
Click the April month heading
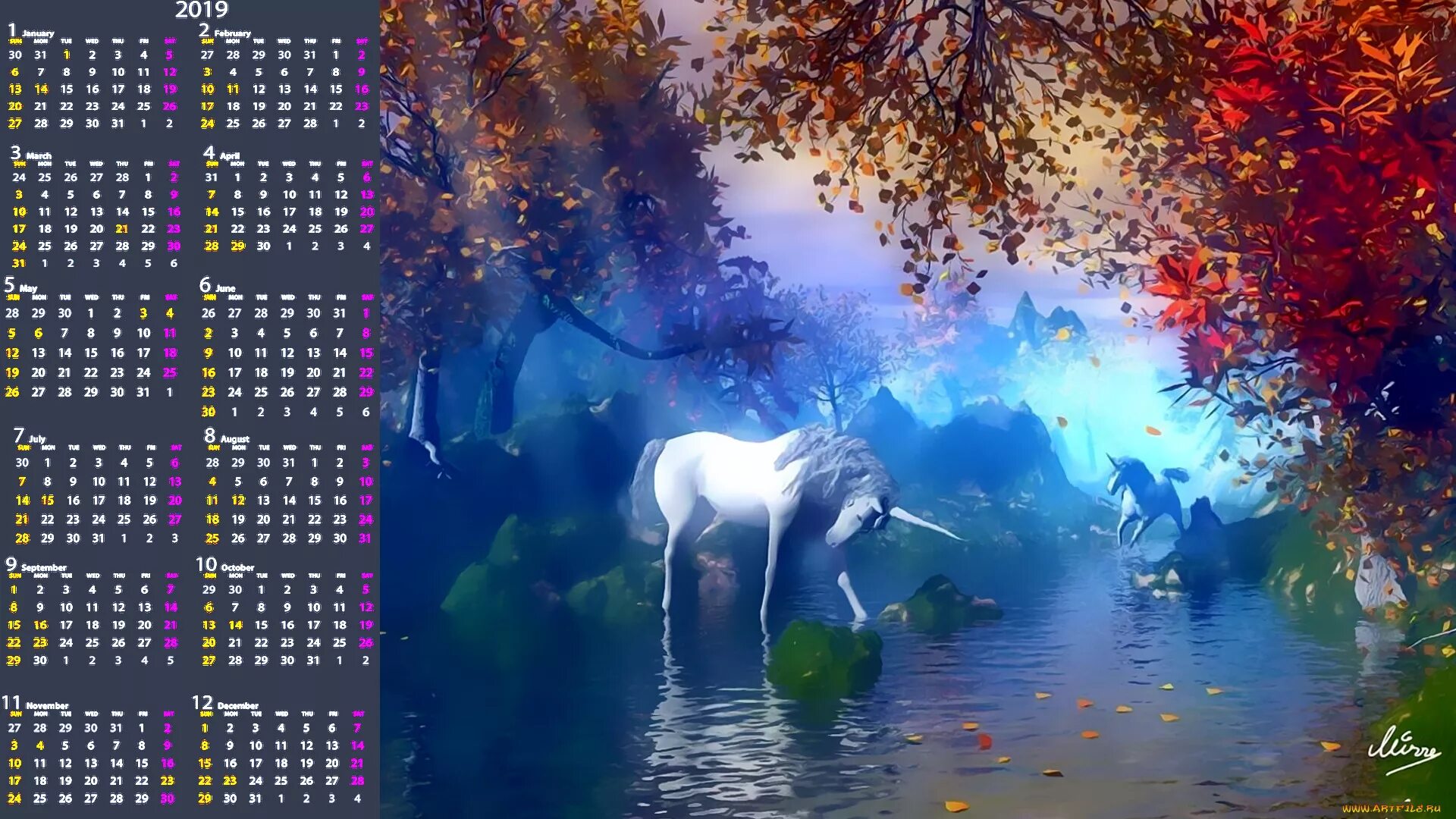point(229,155)
